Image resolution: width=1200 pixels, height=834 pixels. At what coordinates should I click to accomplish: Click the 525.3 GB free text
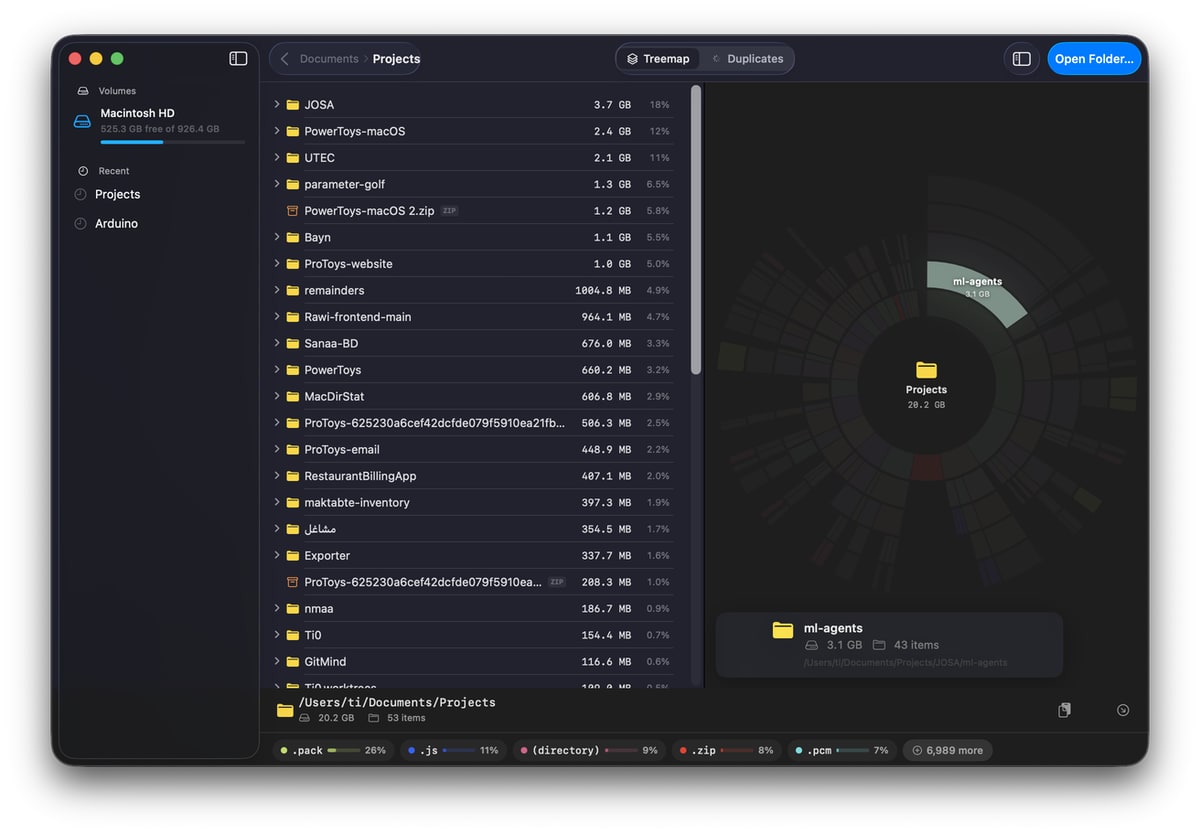160,129
